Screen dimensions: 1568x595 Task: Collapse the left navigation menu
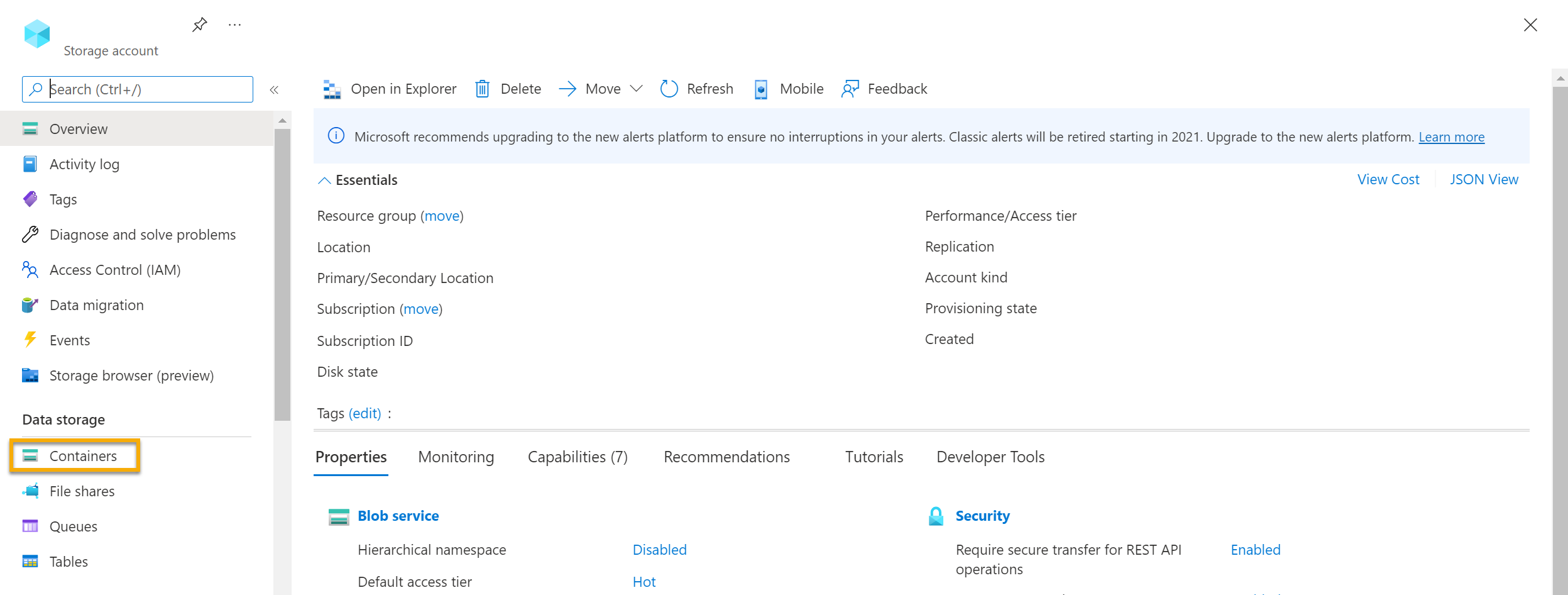274,90
